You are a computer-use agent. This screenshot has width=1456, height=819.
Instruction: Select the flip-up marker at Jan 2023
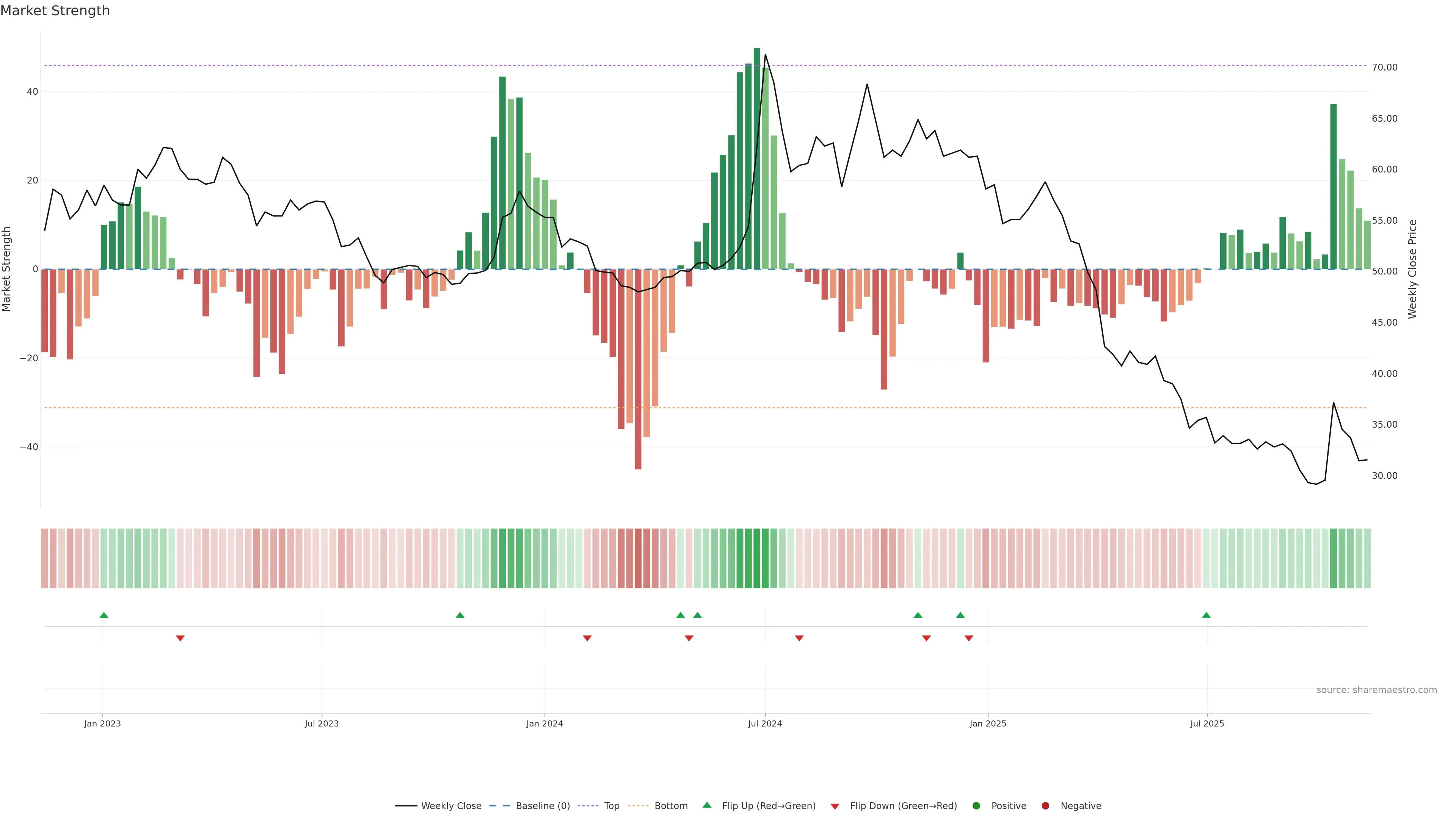coord(104,615)
